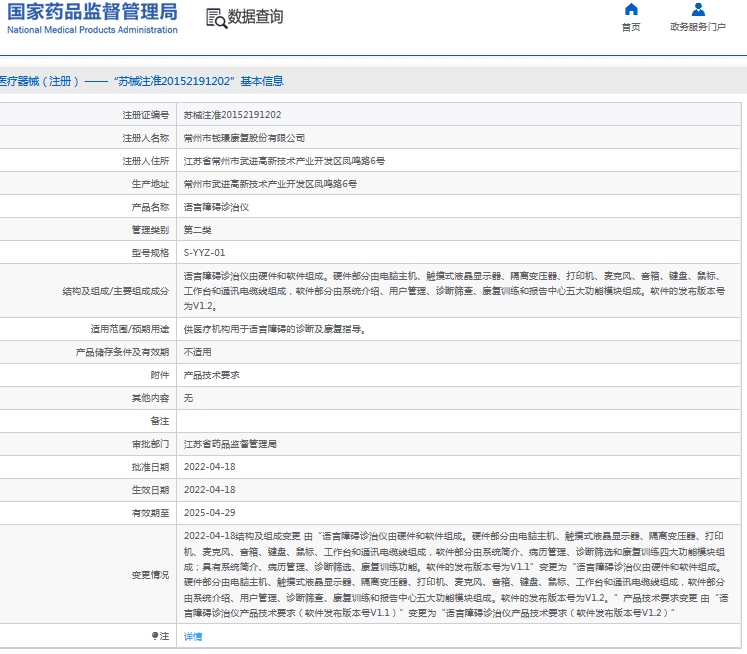Viewport: 747px width, 654px height.
Task: Click the 注册人住所 label
Action: pos(146,161)
